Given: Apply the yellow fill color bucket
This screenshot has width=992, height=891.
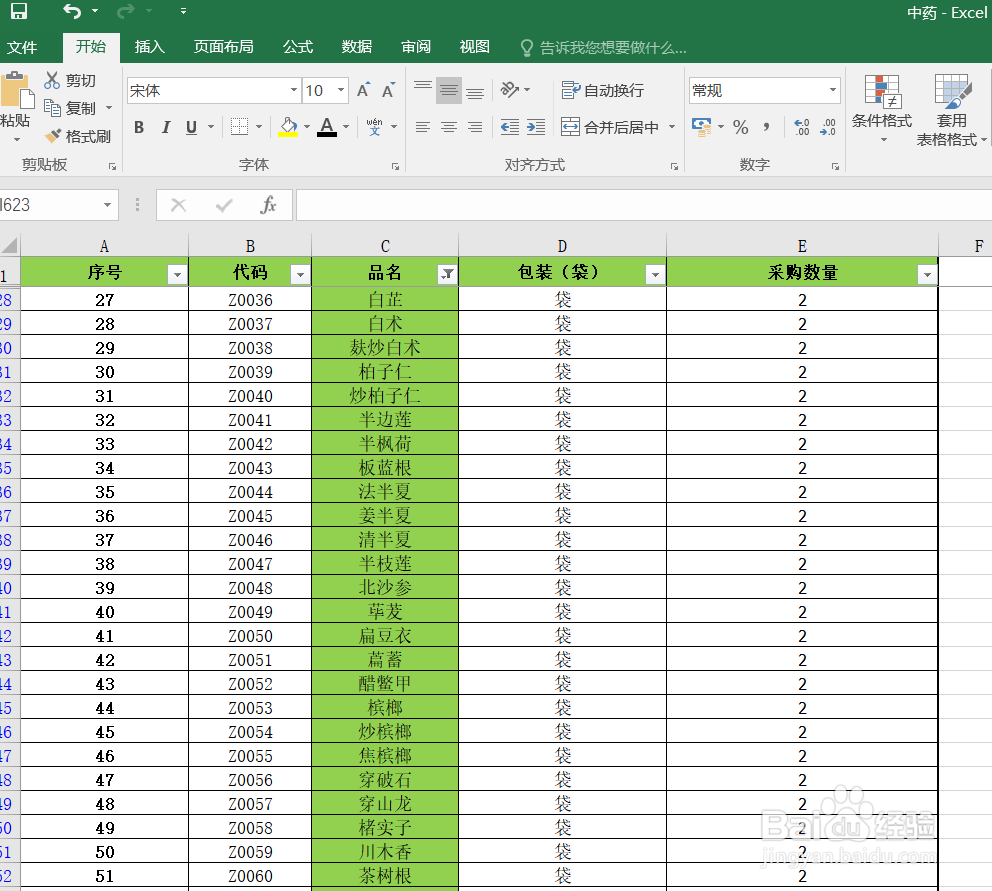Looking at the screenshot, I should coord(288,127).
